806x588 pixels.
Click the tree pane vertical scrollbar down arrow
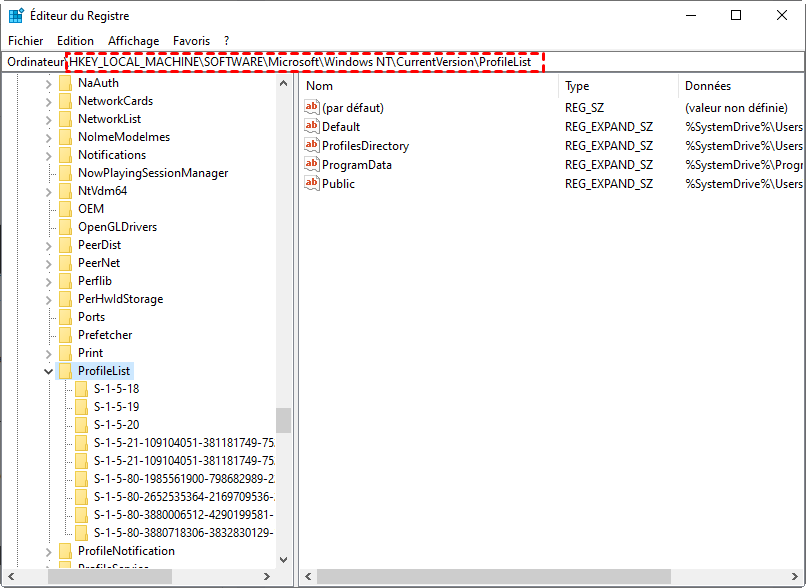point(283,560)
